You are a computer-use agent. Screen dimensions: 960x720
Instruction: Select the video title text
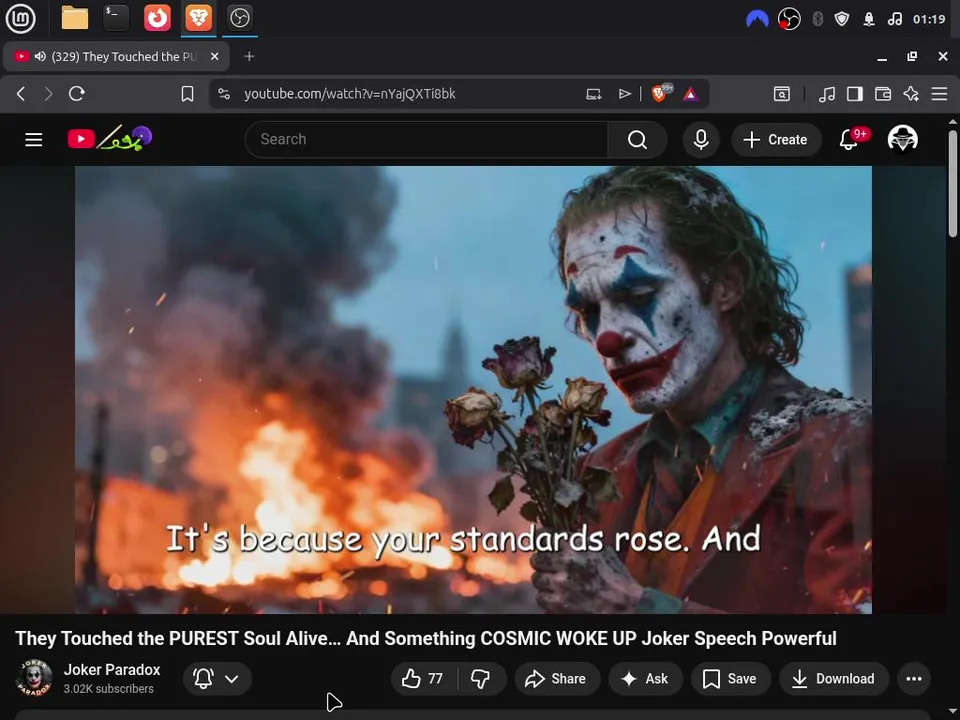(x=426, y=639)
